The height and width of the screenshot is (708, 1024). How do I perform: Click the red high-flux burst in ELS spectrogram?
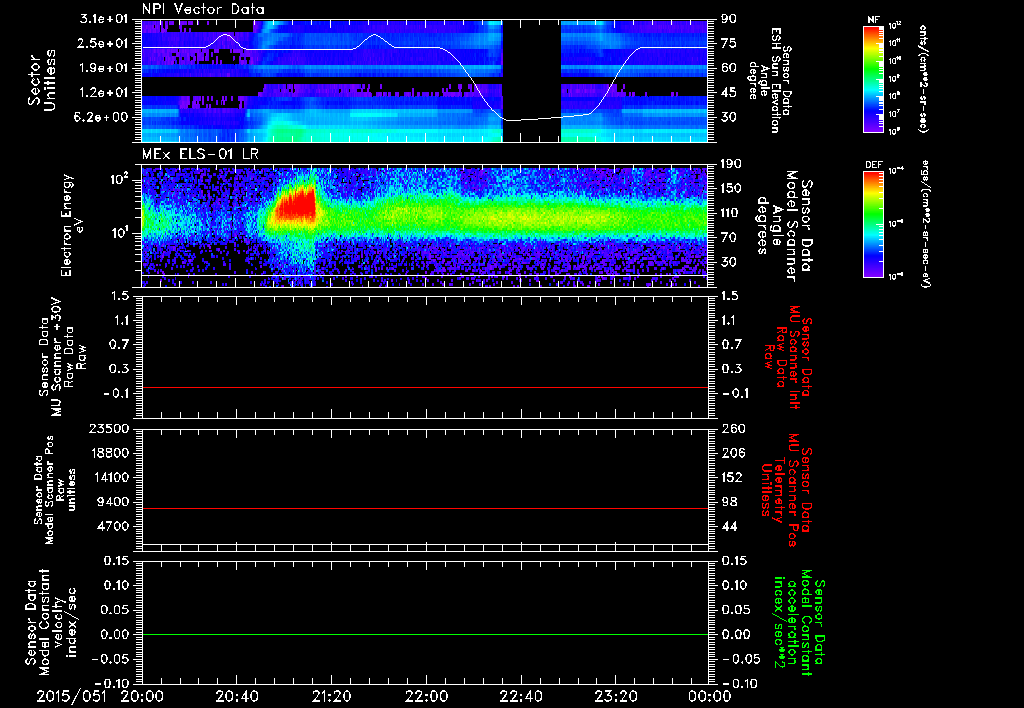(x=295, y=204)
